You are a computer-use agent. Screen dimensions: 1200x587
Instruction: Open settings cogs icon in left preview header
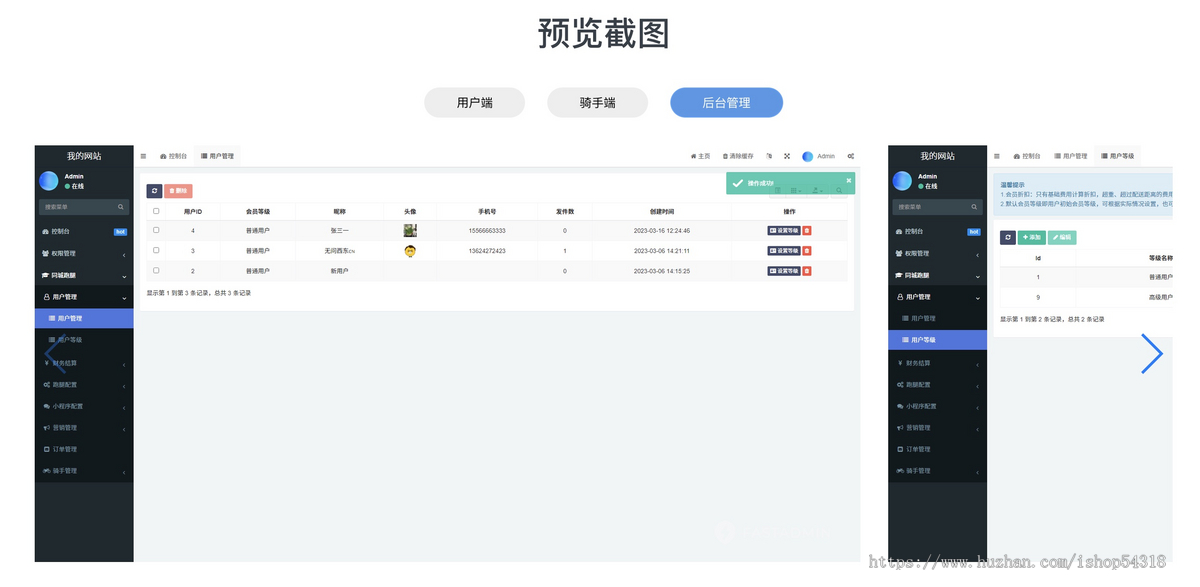tap(851, 156)
